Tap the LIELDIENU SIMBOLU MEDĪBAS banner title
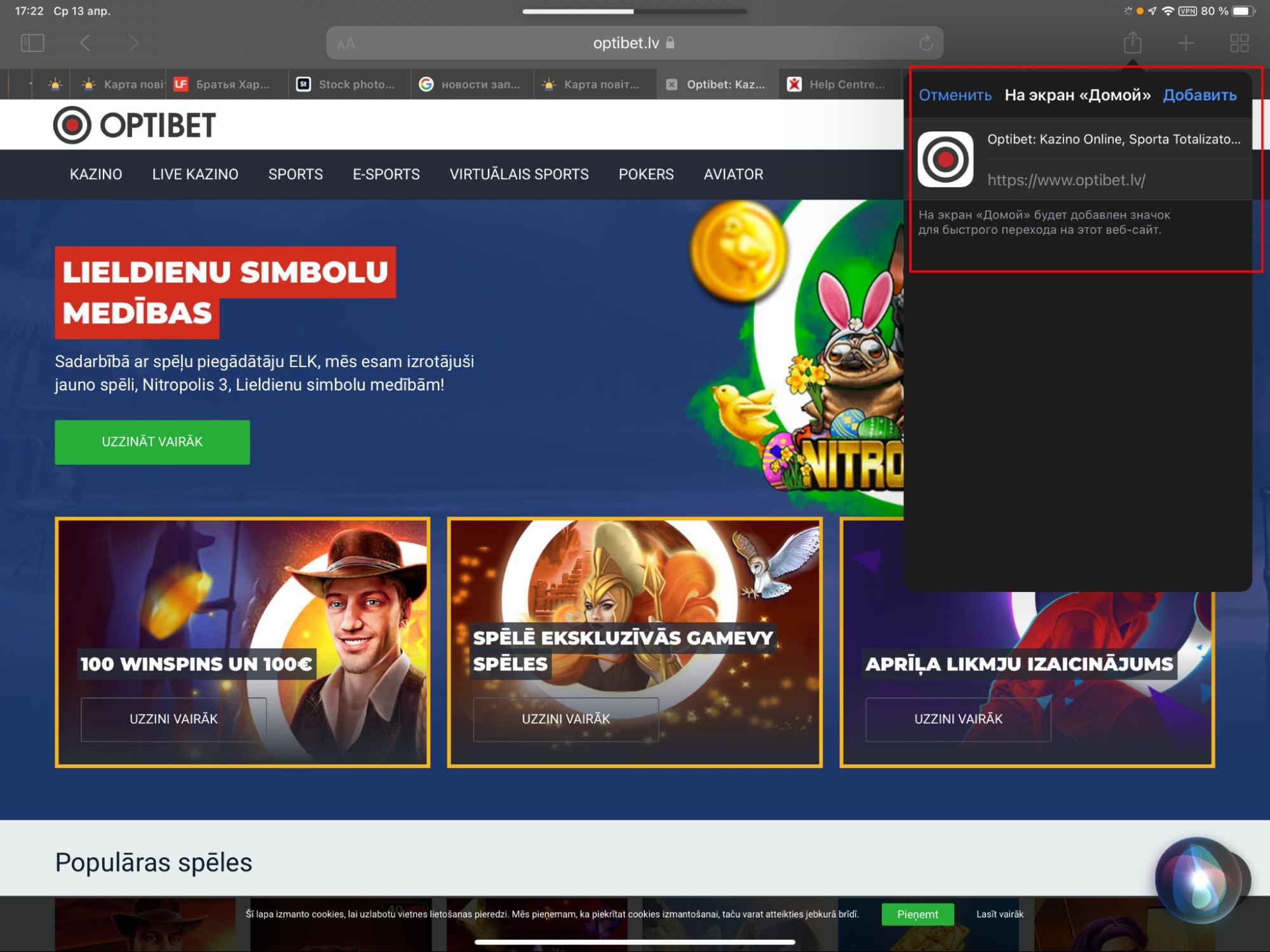The width and height of the screenshot is (1270, 952). point(226,292)
